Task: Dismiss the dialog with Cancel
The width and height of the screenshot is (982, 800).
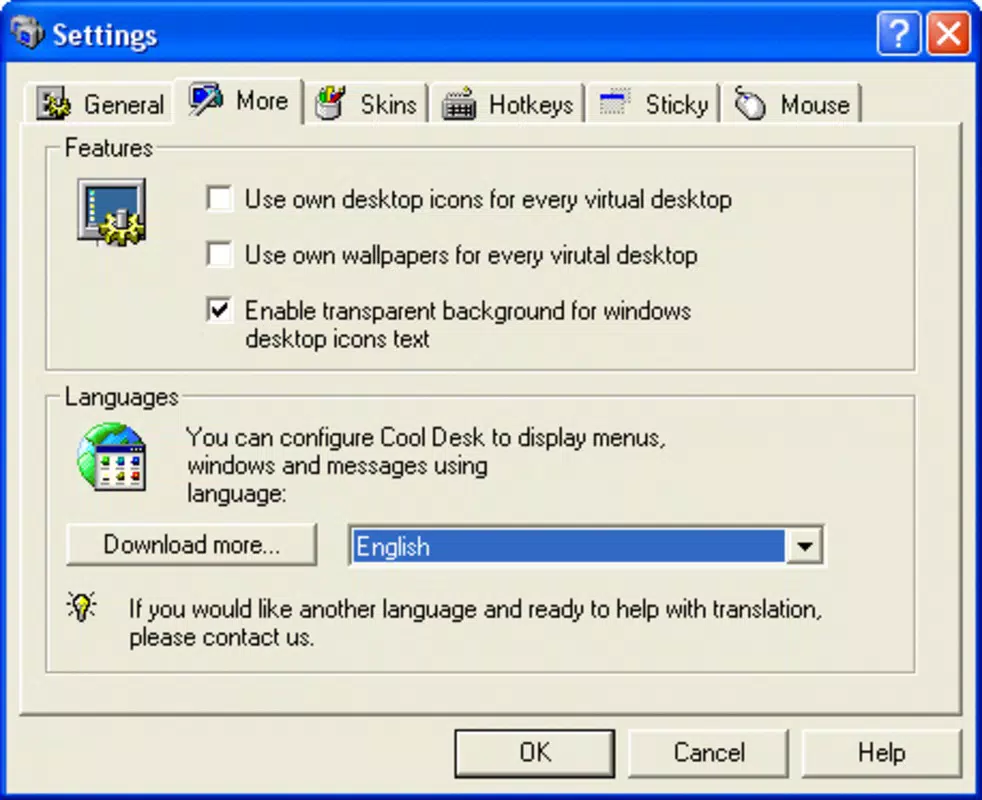Action: 708,752
